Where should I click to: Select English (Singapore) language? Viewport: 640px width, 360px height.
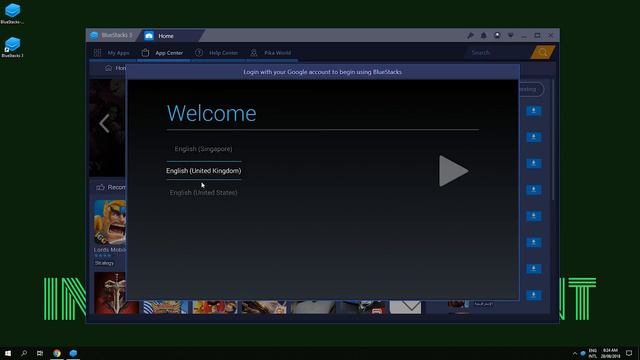pyautogui.click(x=203, y=149)
